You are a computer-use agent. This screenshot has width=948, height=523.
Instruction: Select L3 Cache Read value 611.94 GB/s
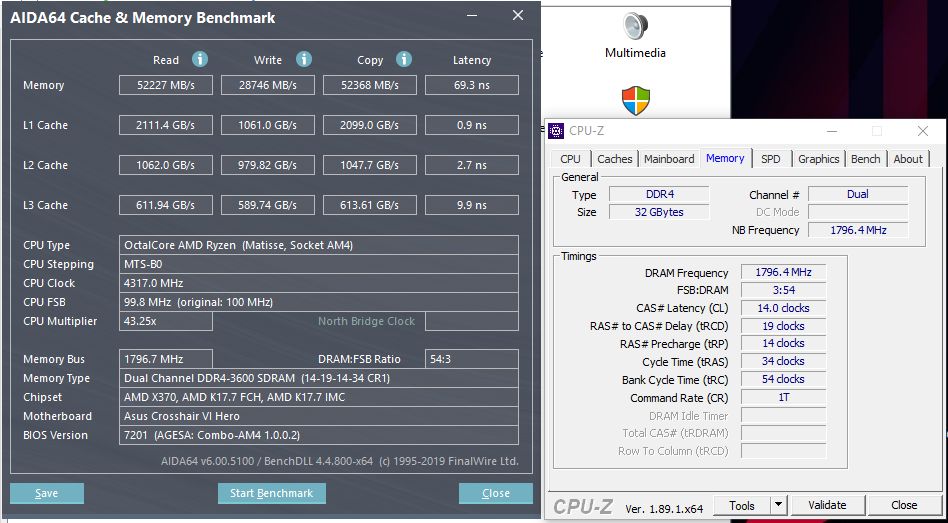(x=166, y=205)
